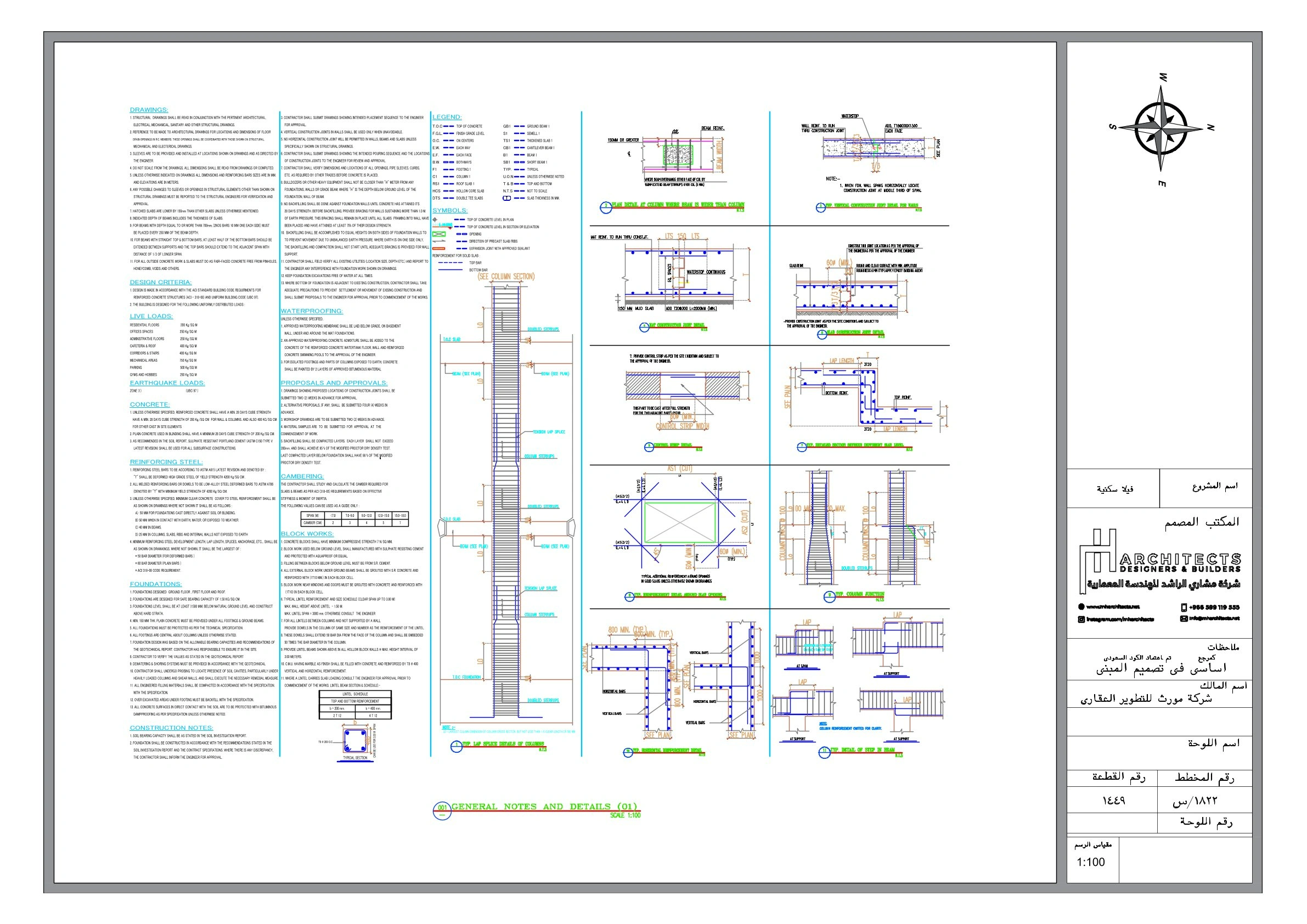The width and height of the screenshot is (1307, 924).
Task: Click the lintel schedule table
Action: tap(355, 705)
